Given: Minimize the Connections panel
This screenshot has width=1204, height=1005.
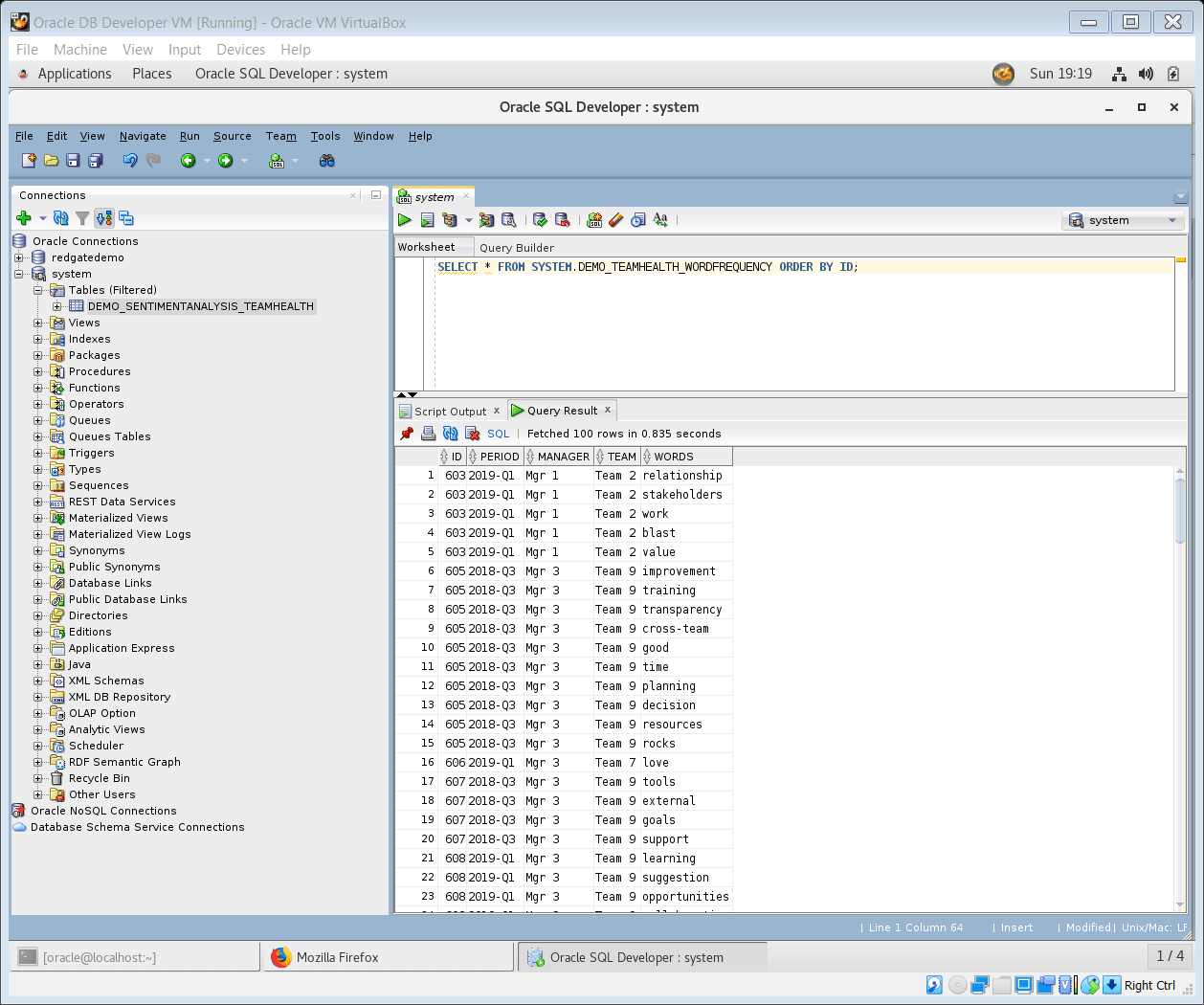Looking at the screenshot, I should pos(376,195).
